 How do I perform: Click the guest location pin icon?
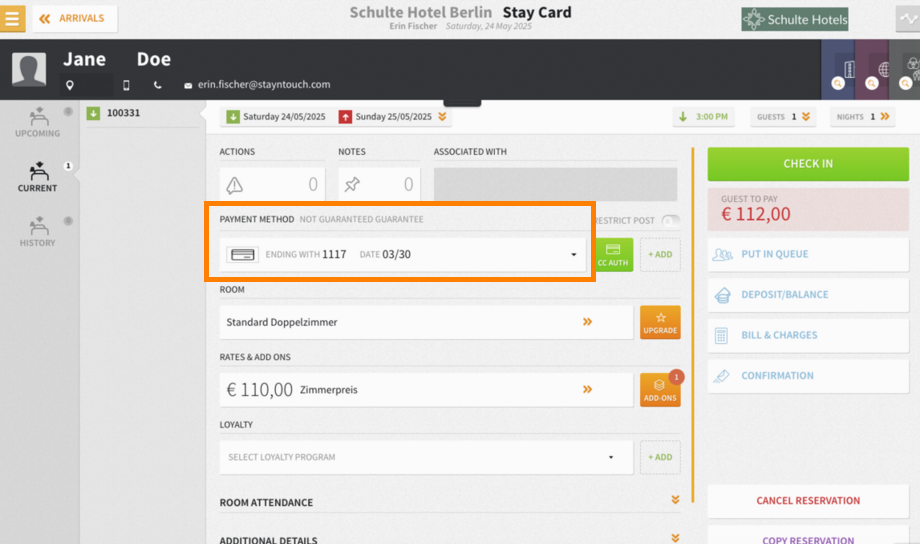pyautogui.click(x=70, y=86)
